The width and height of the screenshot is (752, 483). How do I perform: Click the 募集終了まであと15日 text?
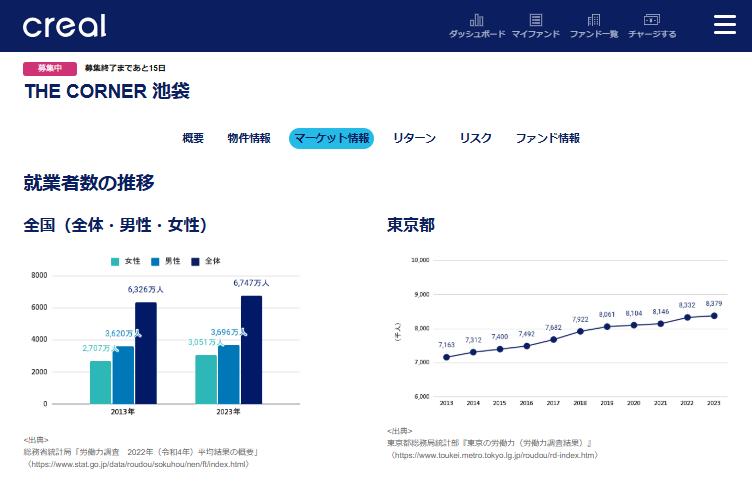(125, 68)
